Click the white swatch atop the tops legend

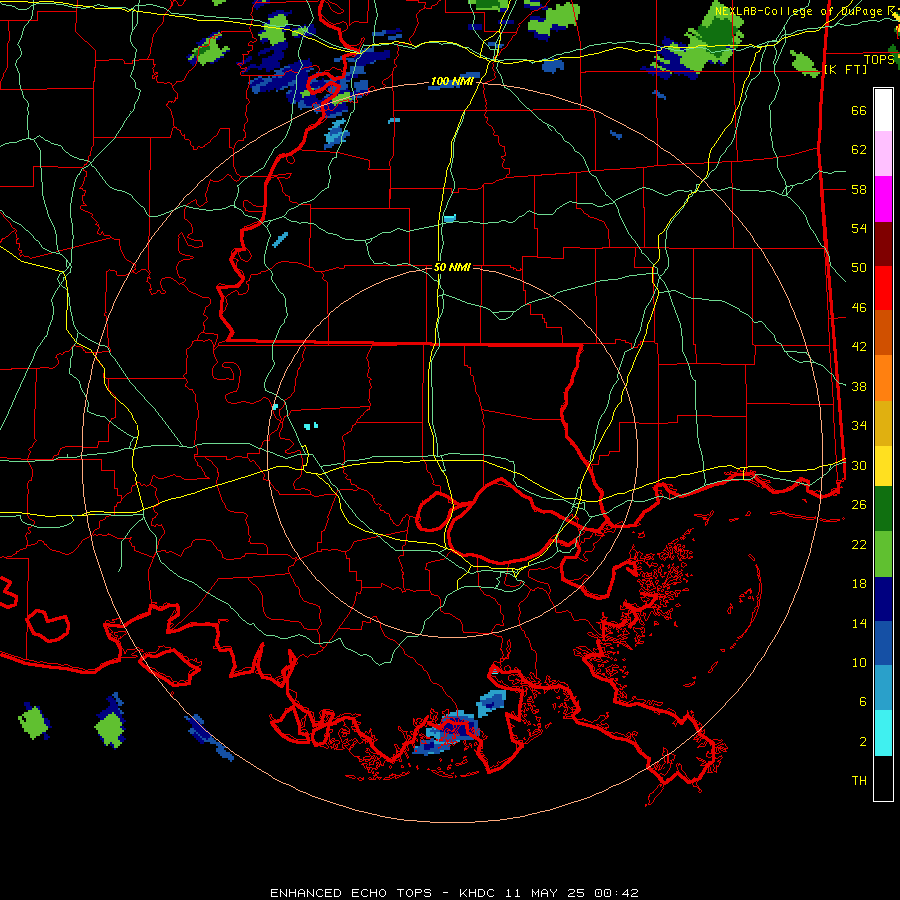(883, 110)
